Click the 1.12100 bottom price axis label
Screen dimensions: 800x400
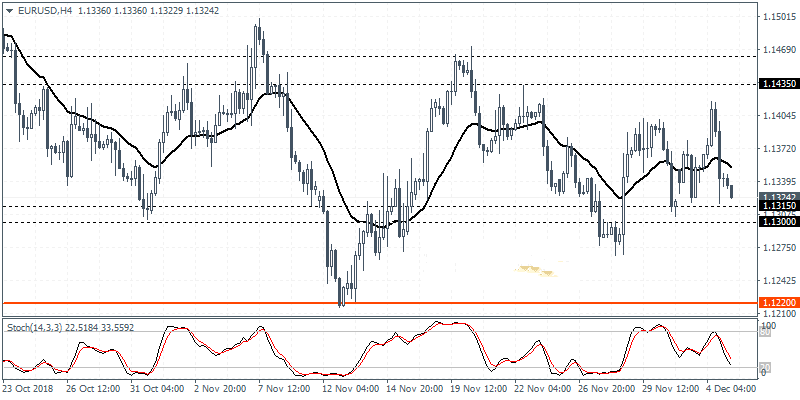[x=778, y=313]
